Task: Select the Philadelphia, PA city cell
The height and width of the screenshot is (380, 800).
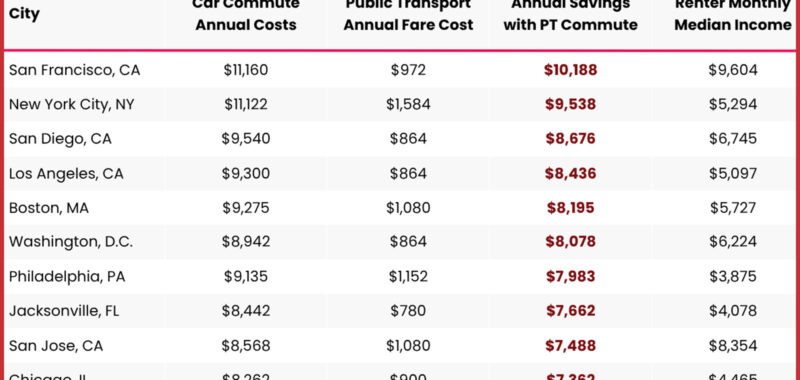Action: coord(67,276)
